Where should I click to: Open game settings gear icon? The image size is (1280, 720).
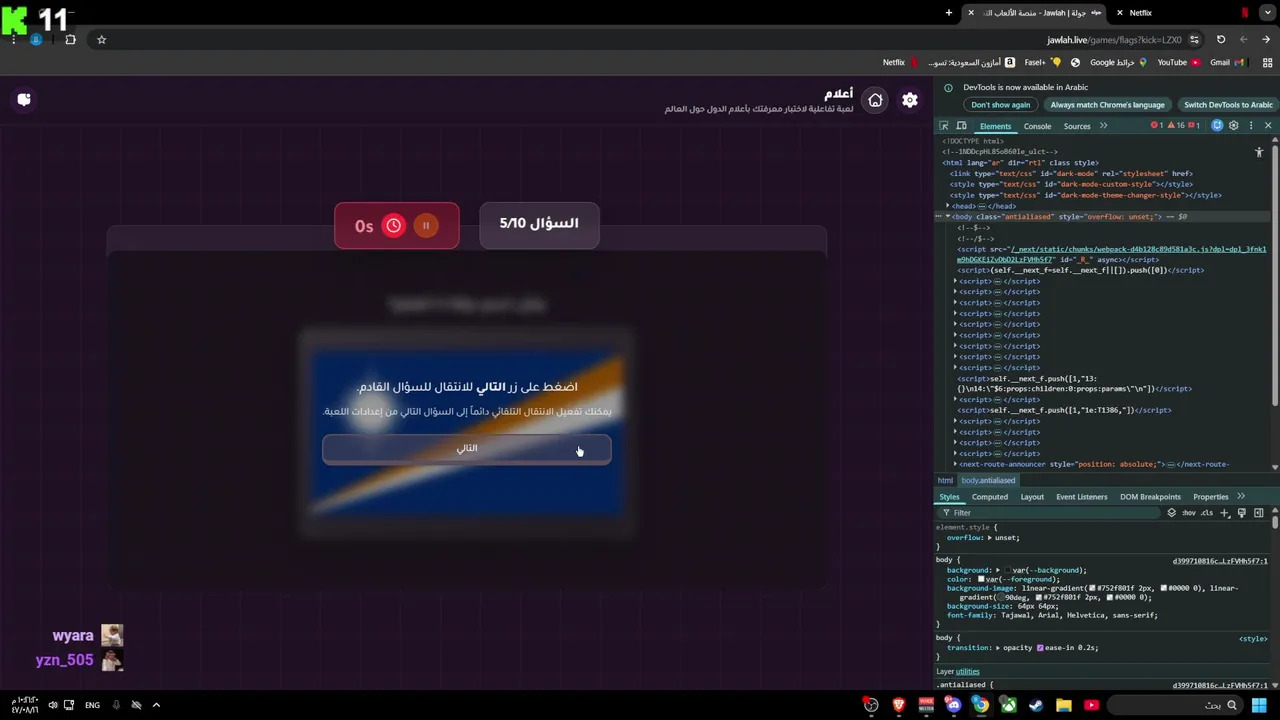910,100
